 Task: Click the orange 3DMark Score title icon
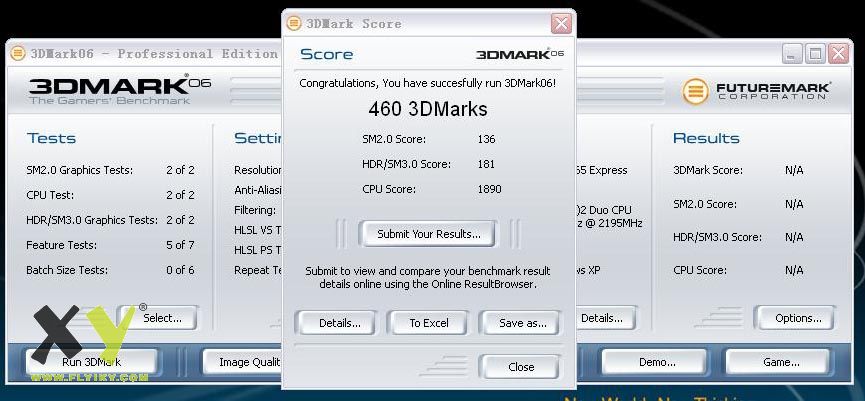point(294,23)
